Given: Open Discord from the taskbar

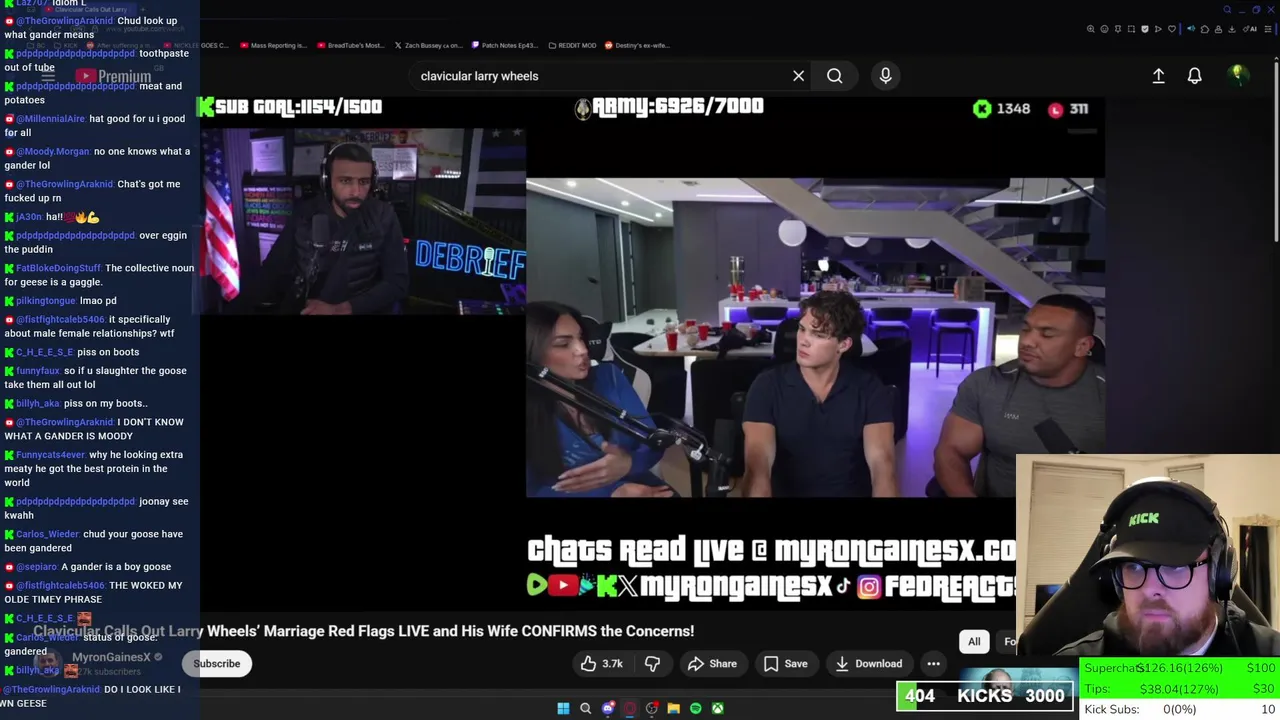Looking at the screenshot, I should [x=607, y=709].
